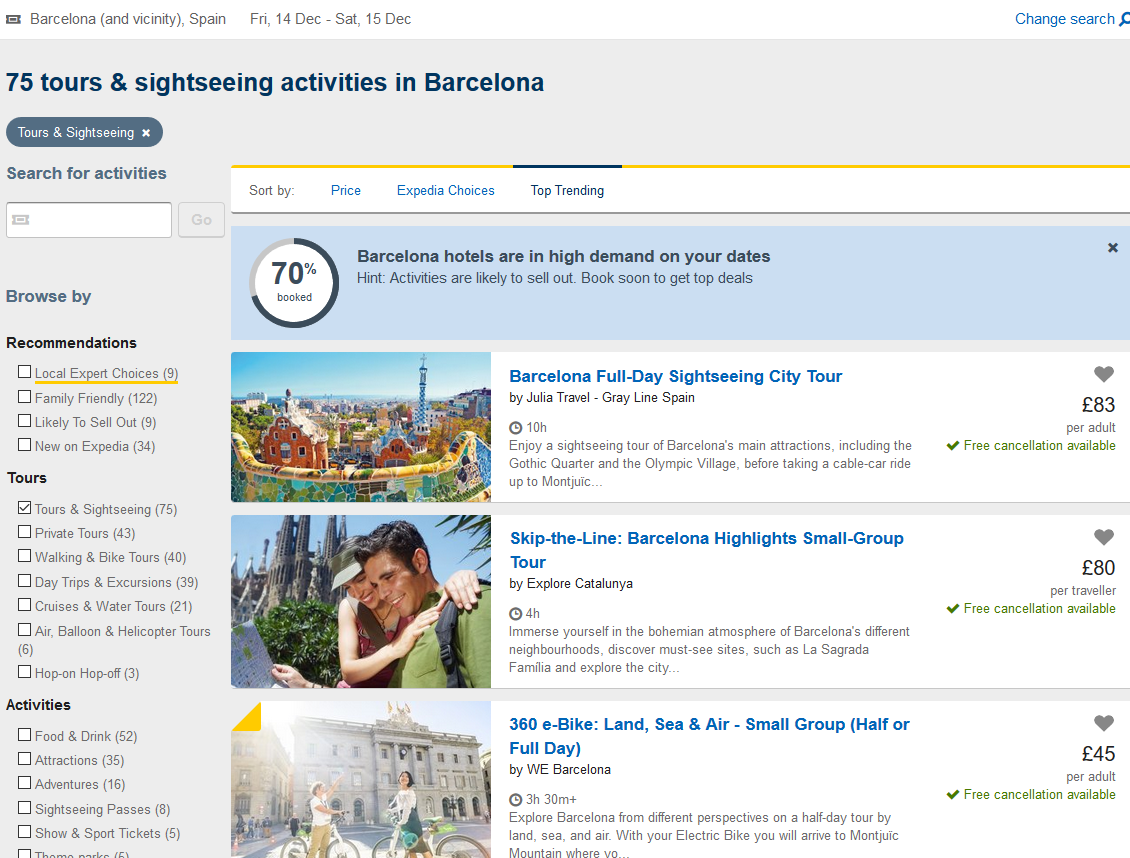The height and width of the screenshot is (858, 1130).
Task: Click heart icon for 360 e-Bike tour
Action: coord(1103,723)
